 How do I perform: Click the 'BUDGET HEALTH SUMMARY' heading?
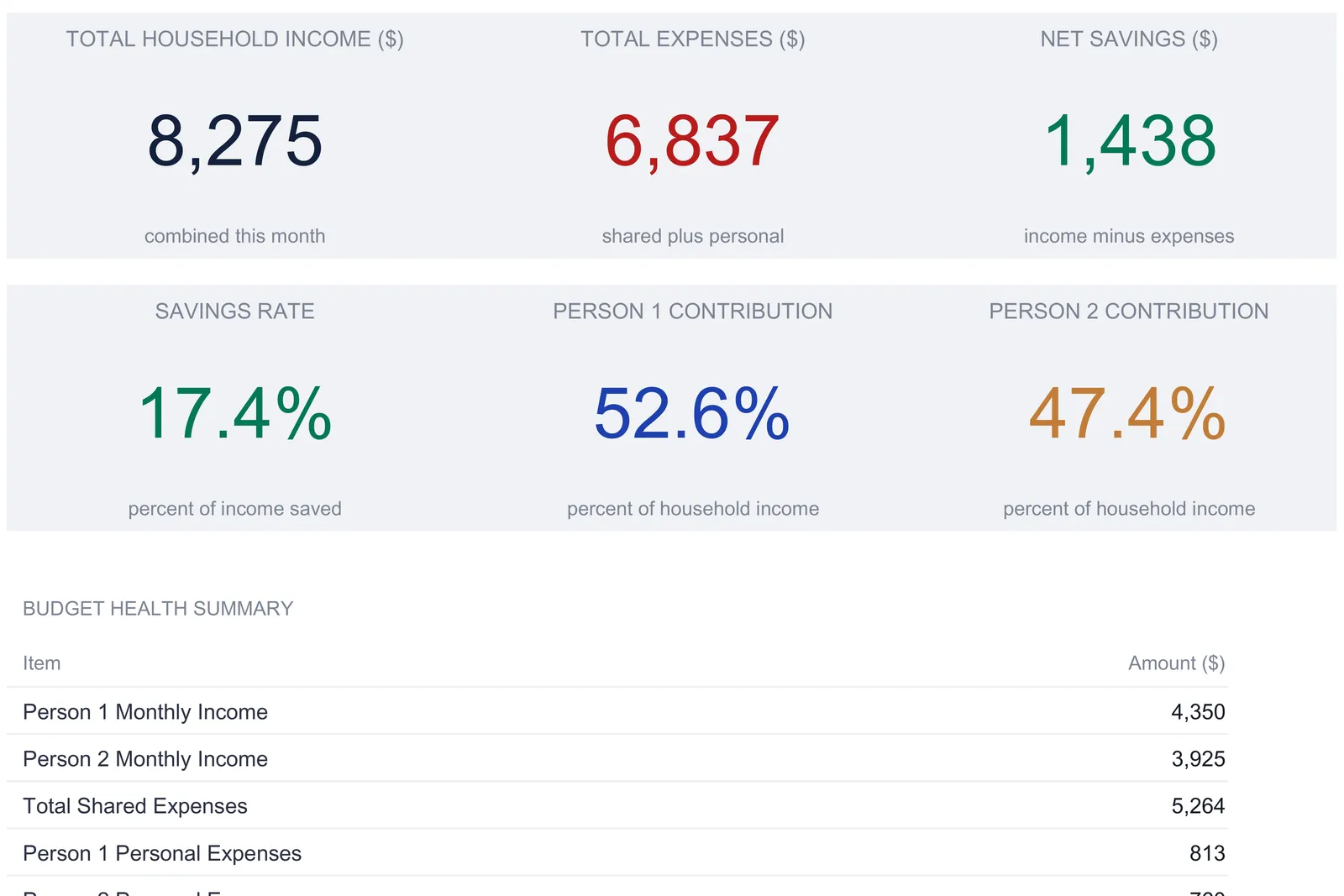pyautogui.click(x=158, y=609)
